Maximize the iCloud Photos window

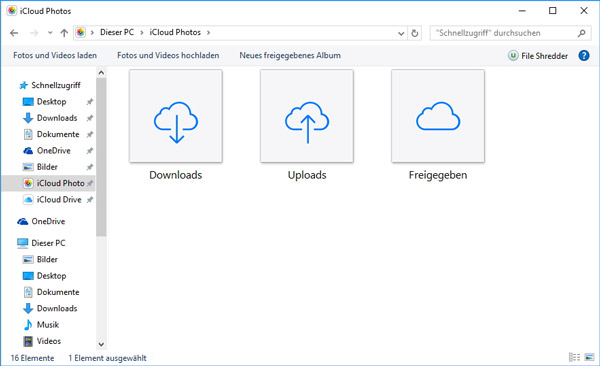553,11
